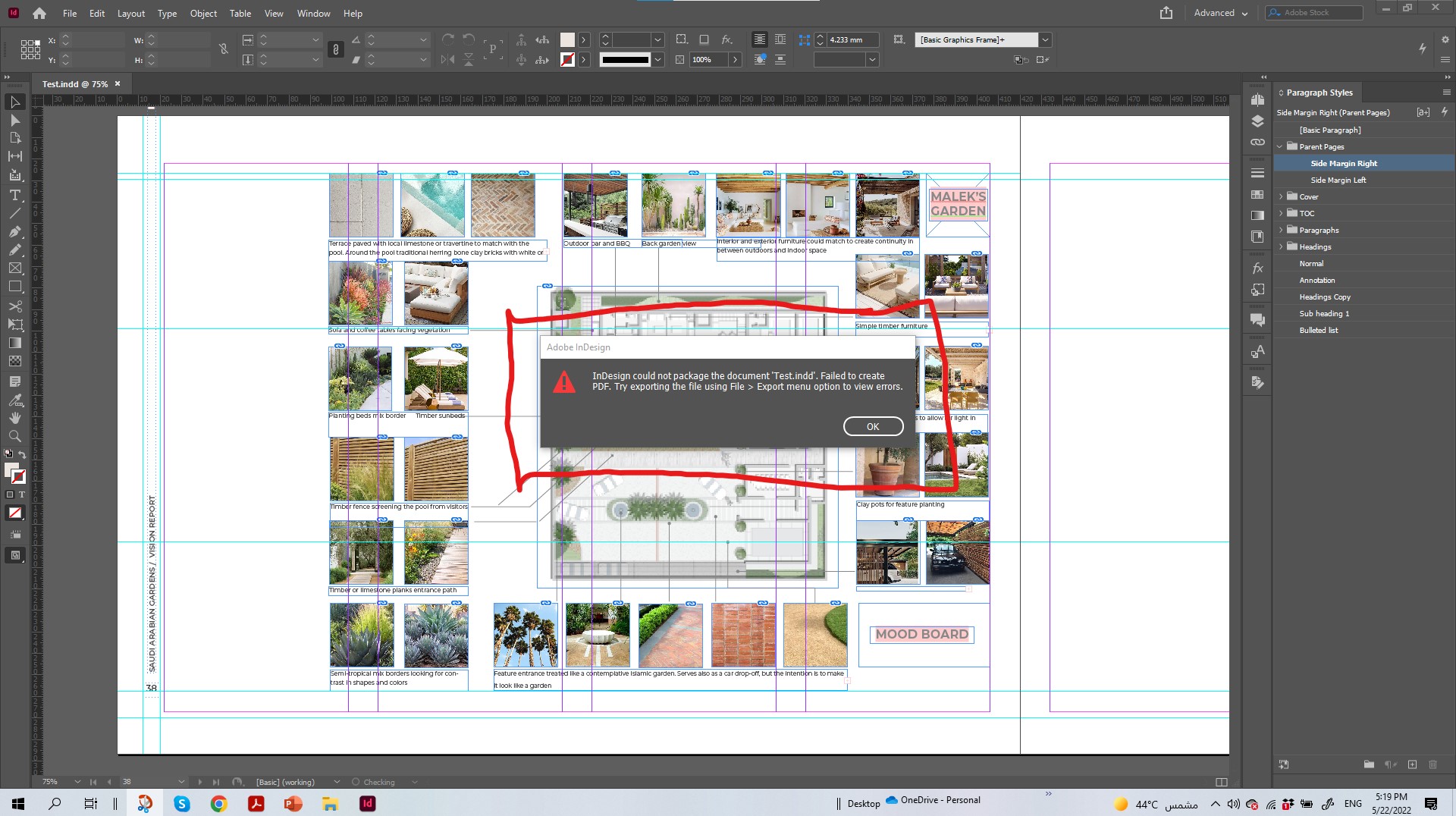Select the Zoom tool
Screen dimensions: 1456x816
(15, 436)
